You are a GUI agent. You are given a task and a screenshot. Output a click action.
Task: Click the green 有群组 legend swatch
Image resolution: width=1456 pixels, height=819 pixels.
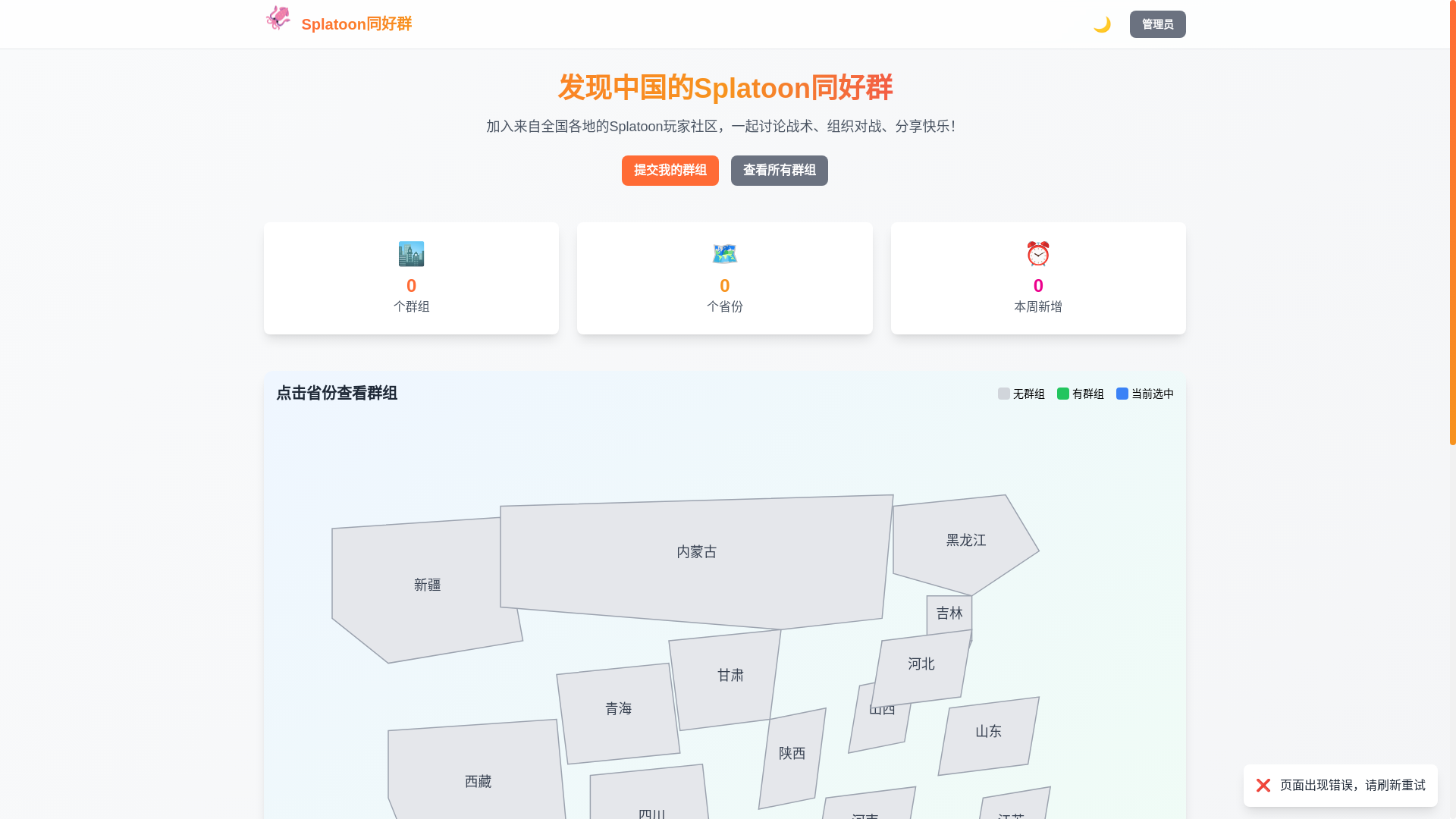[1062, 394]
